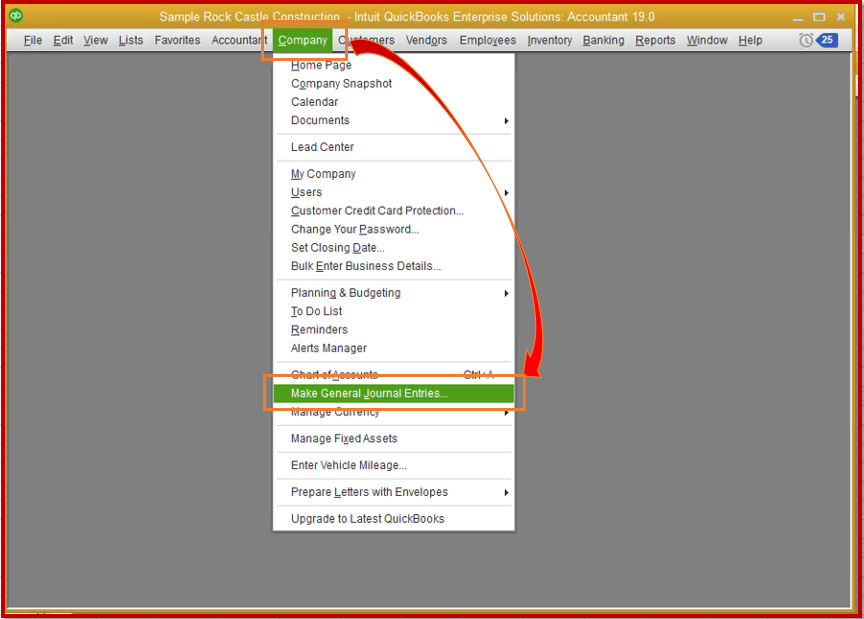
Task: Open the Edit menu
Action: 63,40
